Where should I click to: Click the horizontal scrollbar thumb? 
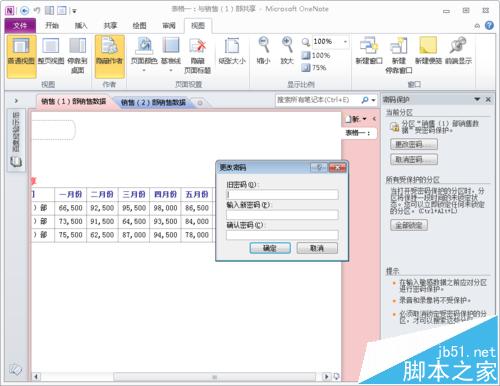click(214, 377)
